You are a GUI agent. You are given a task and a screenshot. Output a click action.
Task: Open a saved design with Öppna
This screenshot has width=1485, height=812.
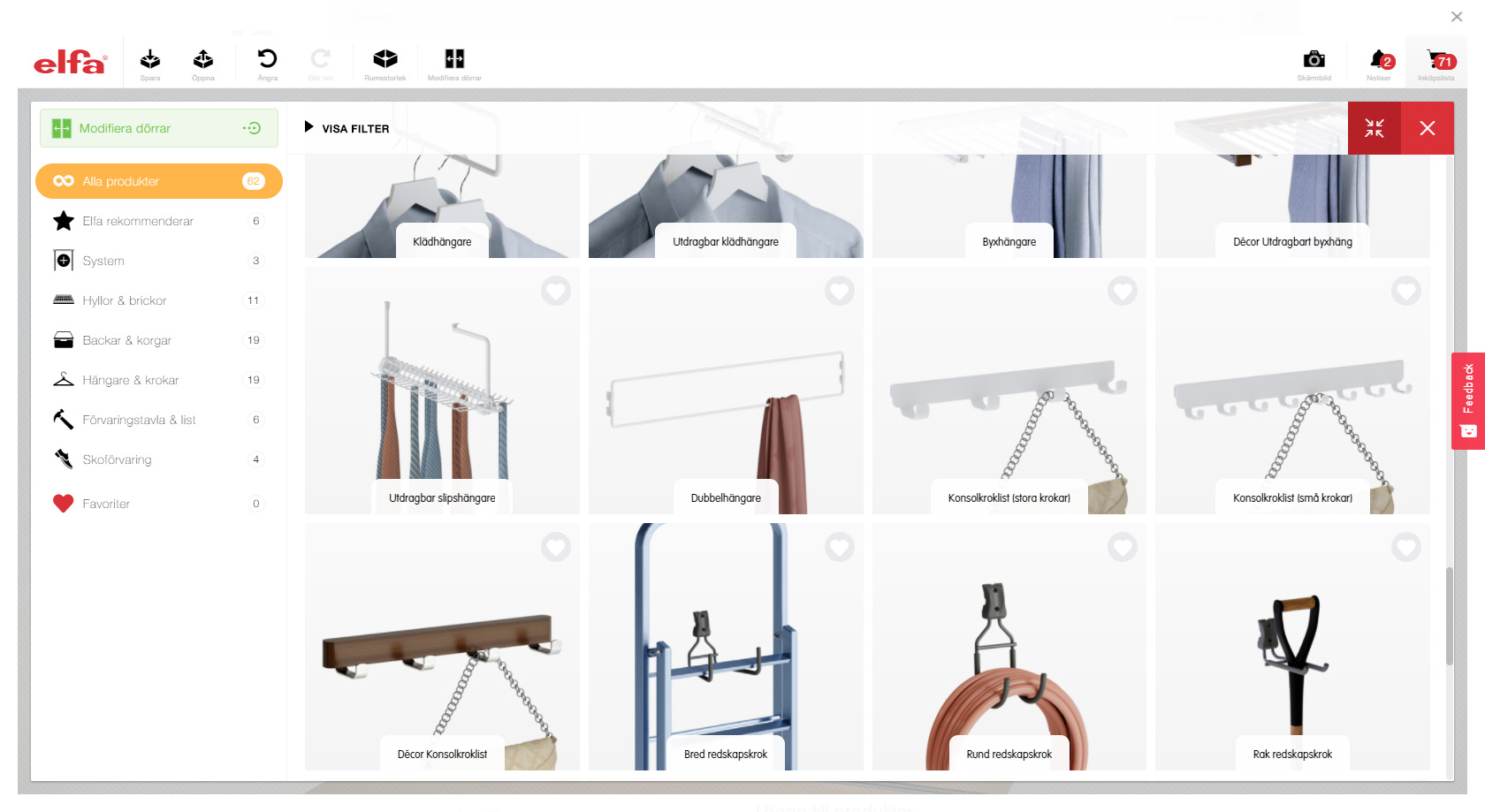203,62
